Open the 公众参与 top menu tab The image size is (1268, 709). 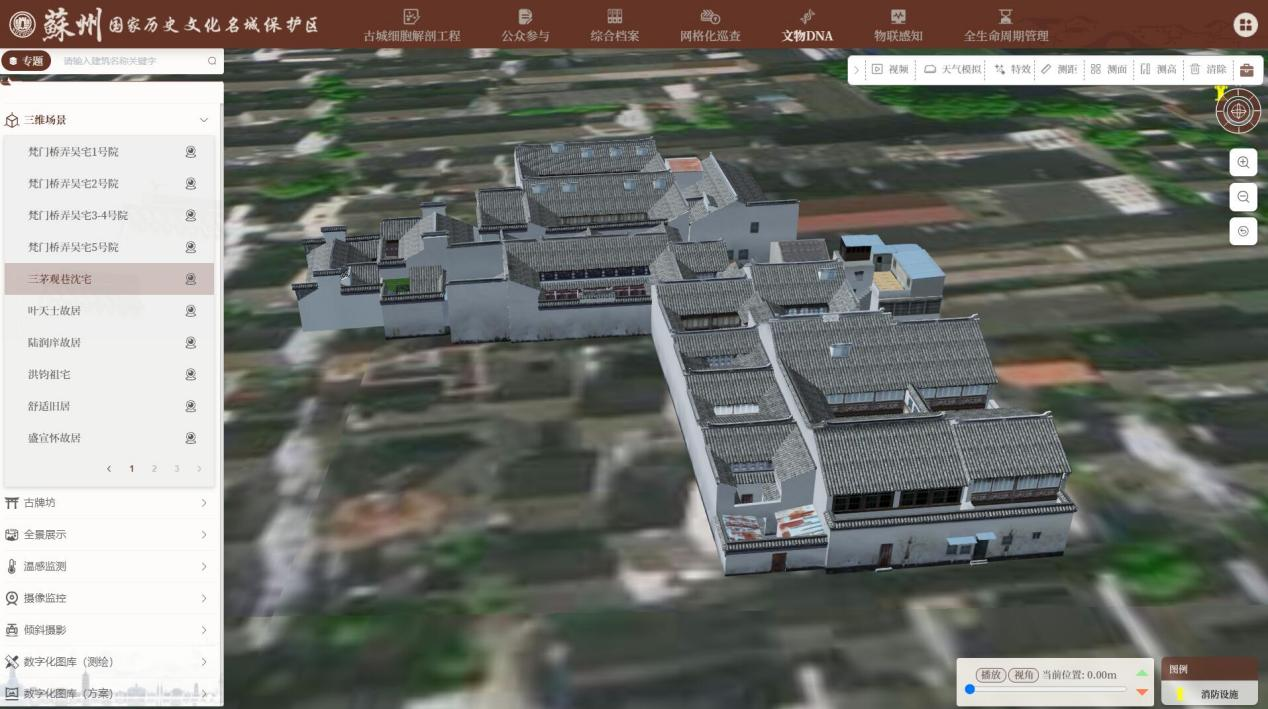(x=525, y=25)
